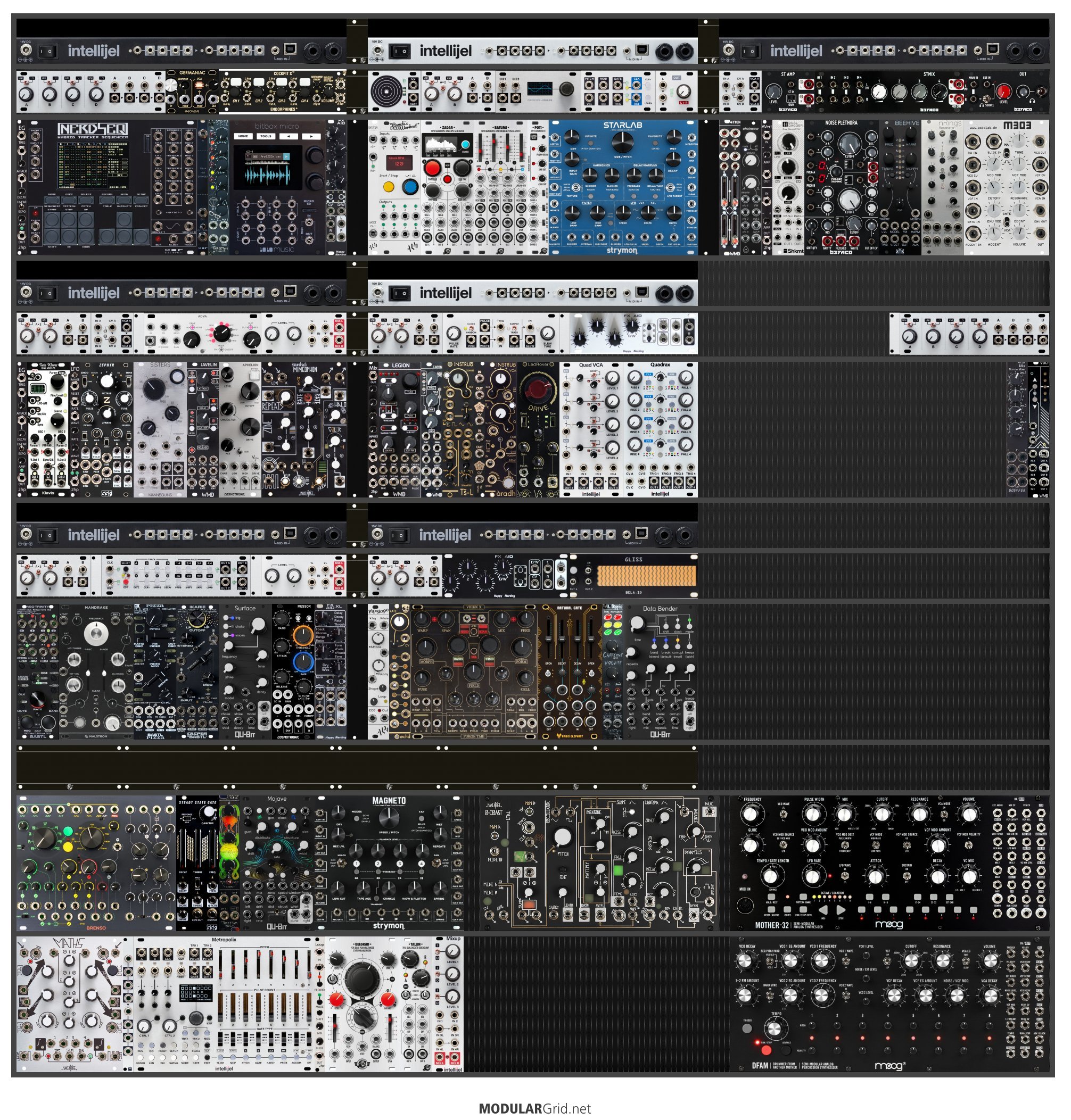Image resolution: width=1071 pixels, height=1120 pixels.
Task: Click the HOME button on bitbox micro
Action: coord(244,136)
